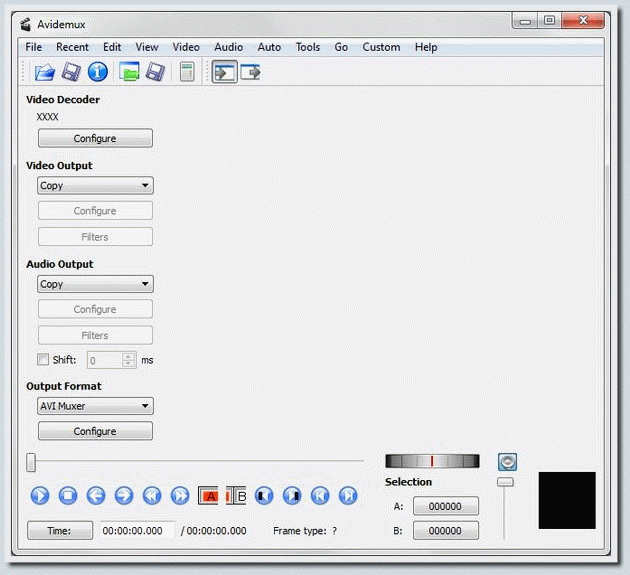
Task: Click the Avidemux clapperboard title icon
Action: tap(26, 25)
